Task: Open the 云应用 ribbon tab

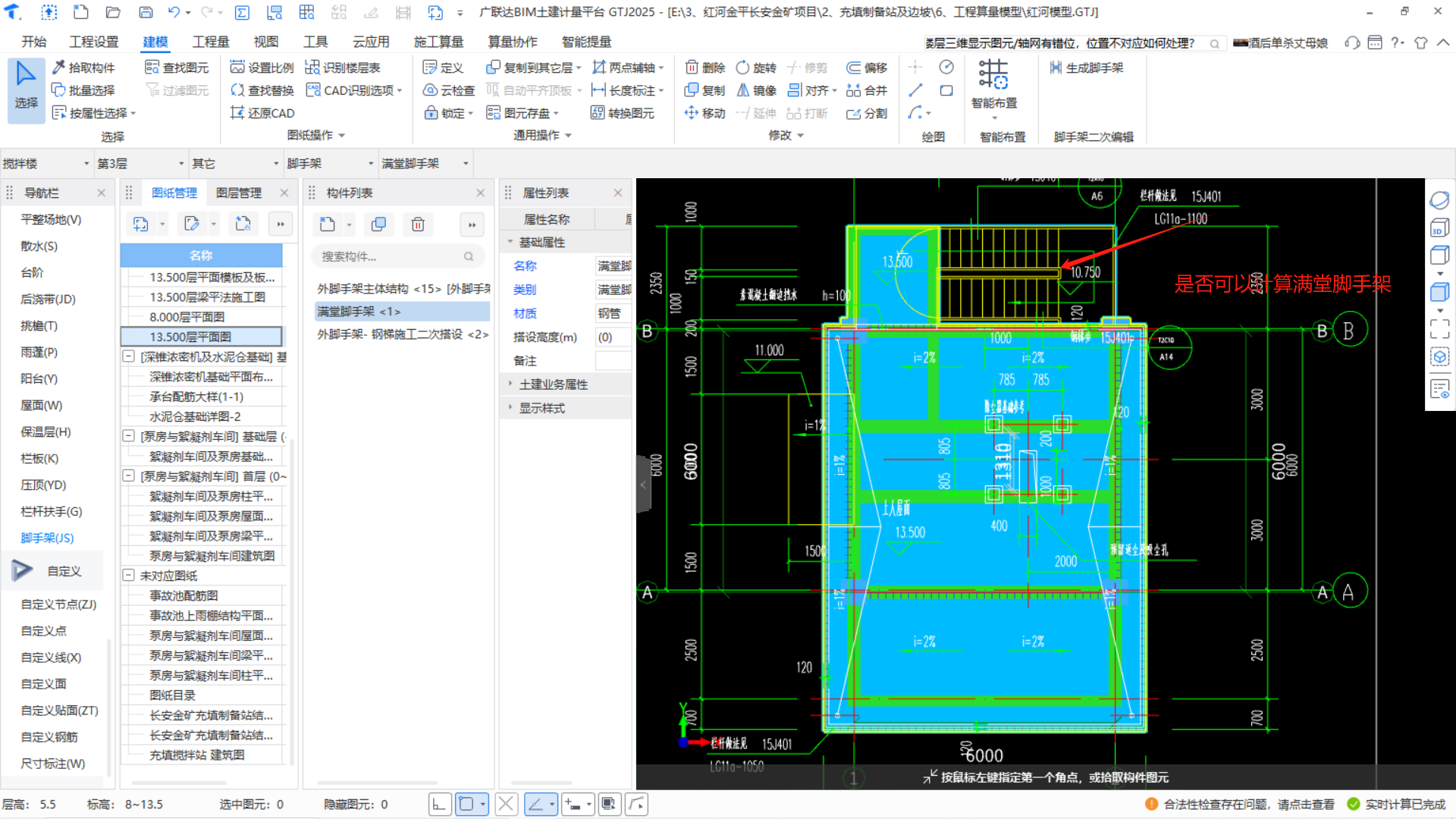Action: coord(371,42)
